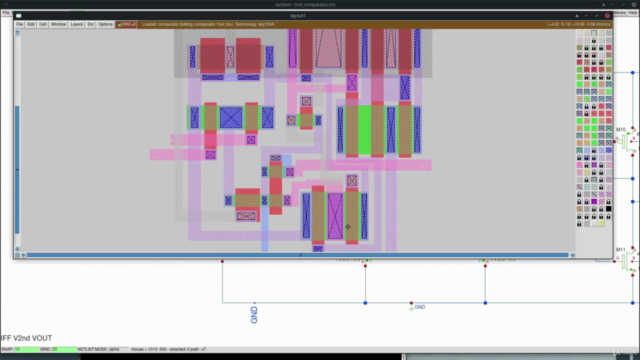Click lock icon immediately left of black swatch
This screenshot has width=640, height=360.
pyautogui.click(x=601, y=209)
